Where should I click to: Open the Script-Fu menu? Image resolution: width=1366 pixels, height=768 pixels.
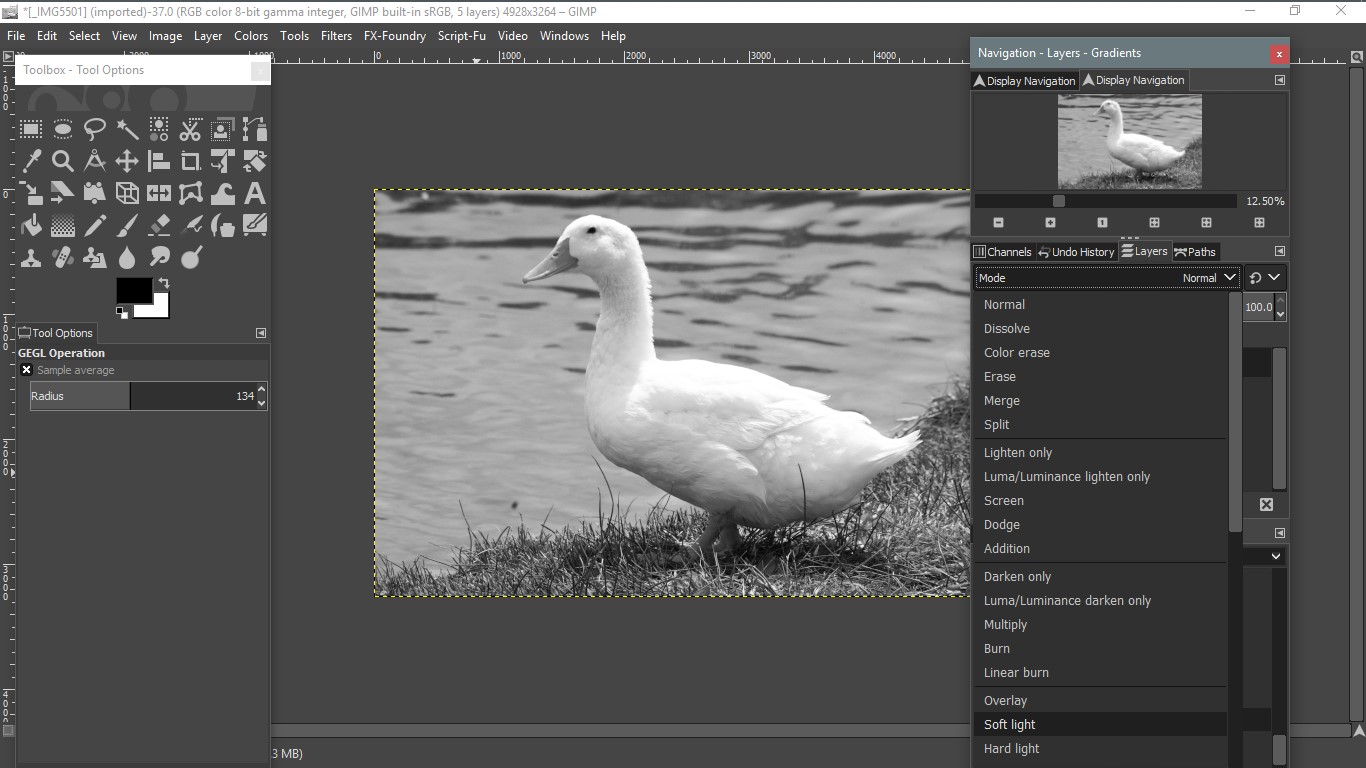(x=462, y=35)
